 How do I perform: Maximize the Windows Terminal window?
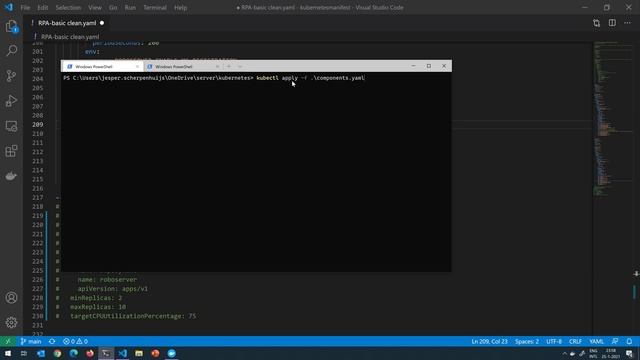(x=429, y=66)
